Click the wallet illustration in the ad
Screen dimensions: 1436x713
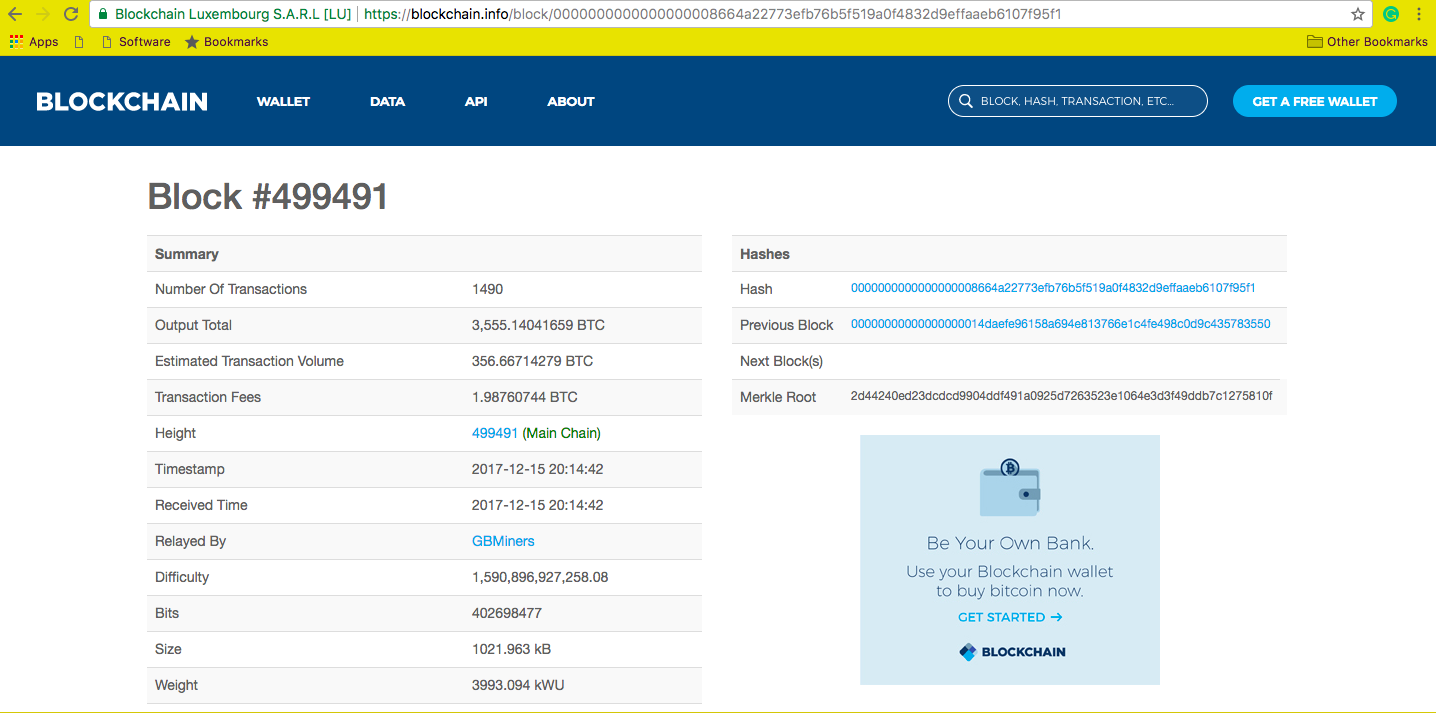(x=1010, y=488)
